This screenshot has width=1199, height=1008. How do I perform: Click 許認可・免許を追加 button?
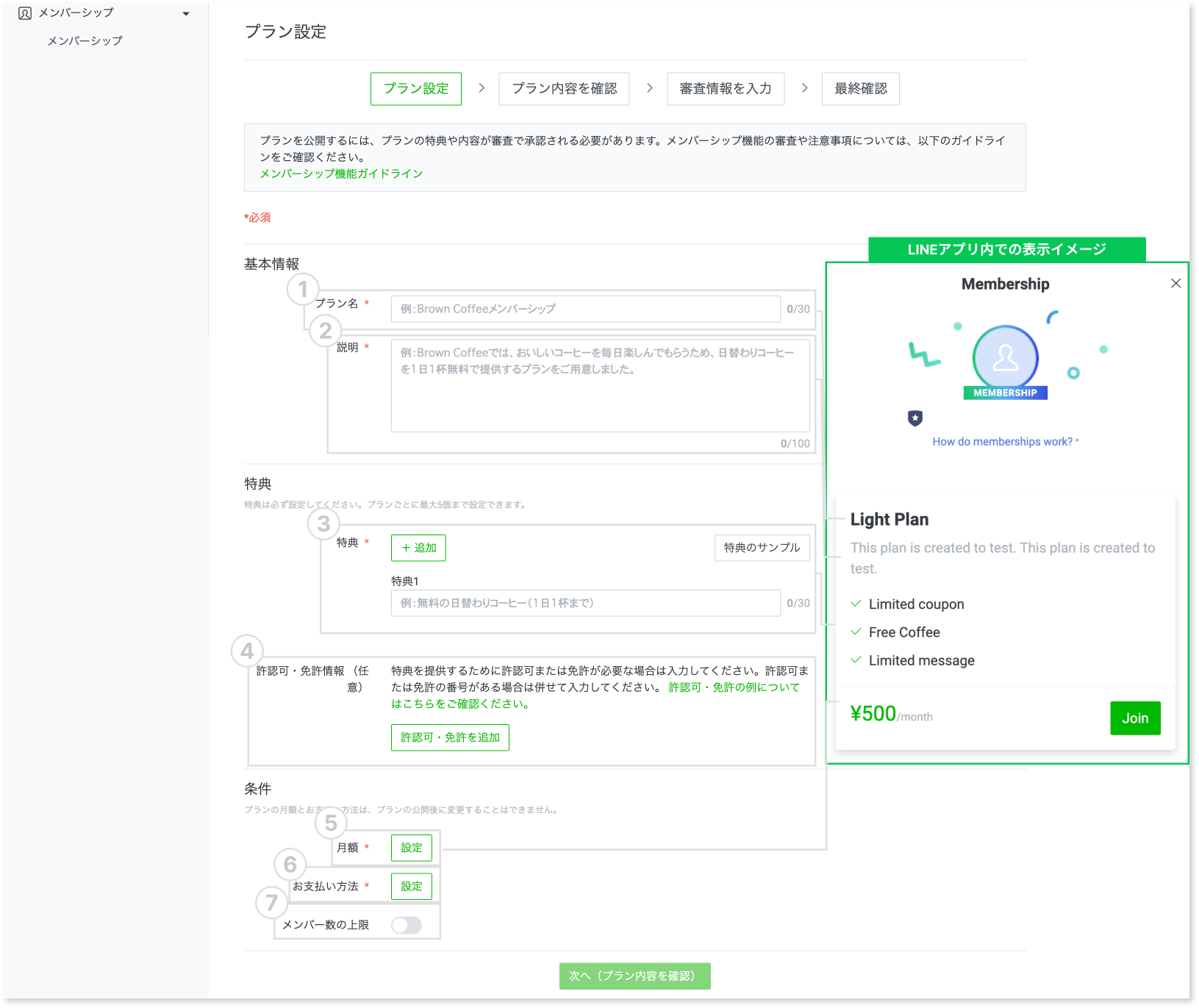click(x=450, y=737)
